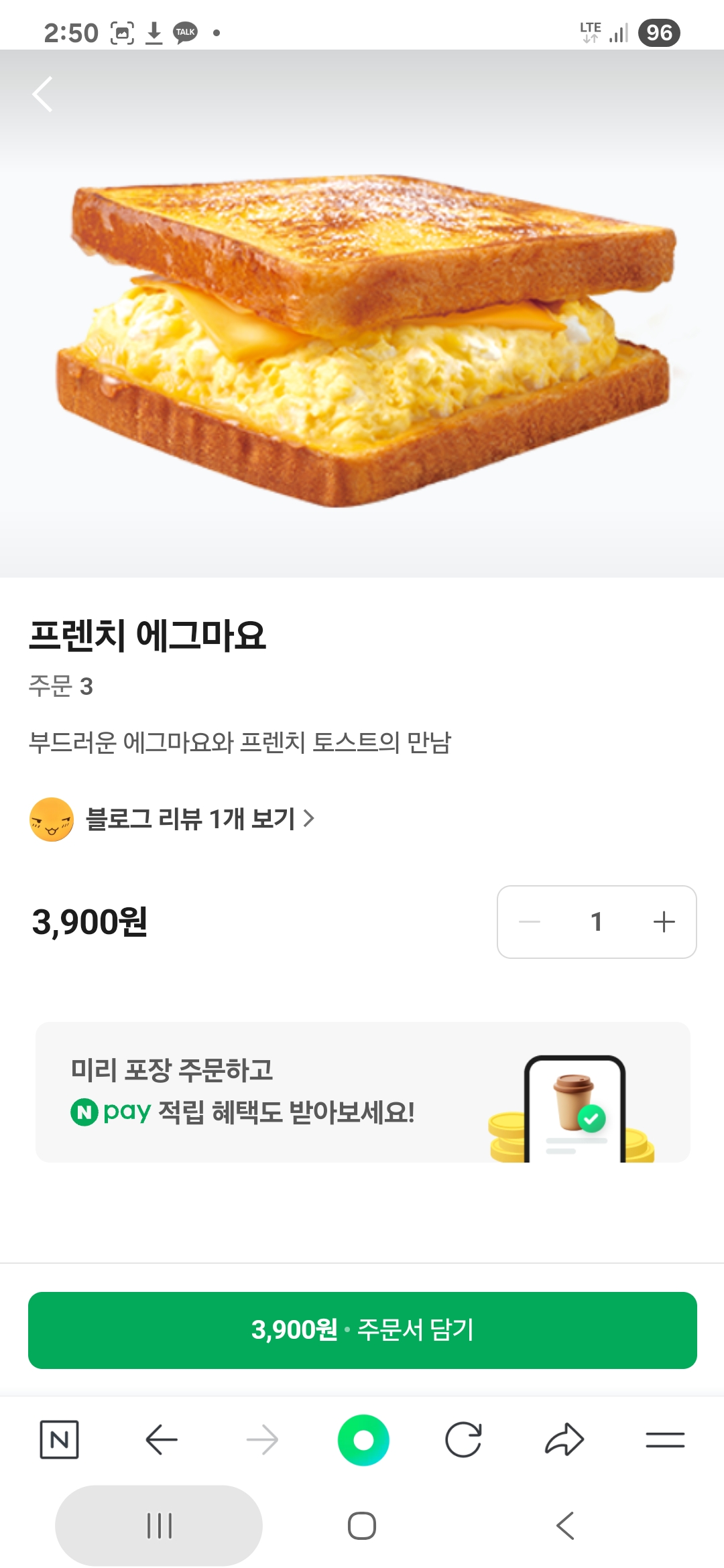Image resolution: width=724 pixels, height=1568 pixels.
Task: Decrease quantity with the minus button
Action: pyautogui.click(x=530, y=922)
